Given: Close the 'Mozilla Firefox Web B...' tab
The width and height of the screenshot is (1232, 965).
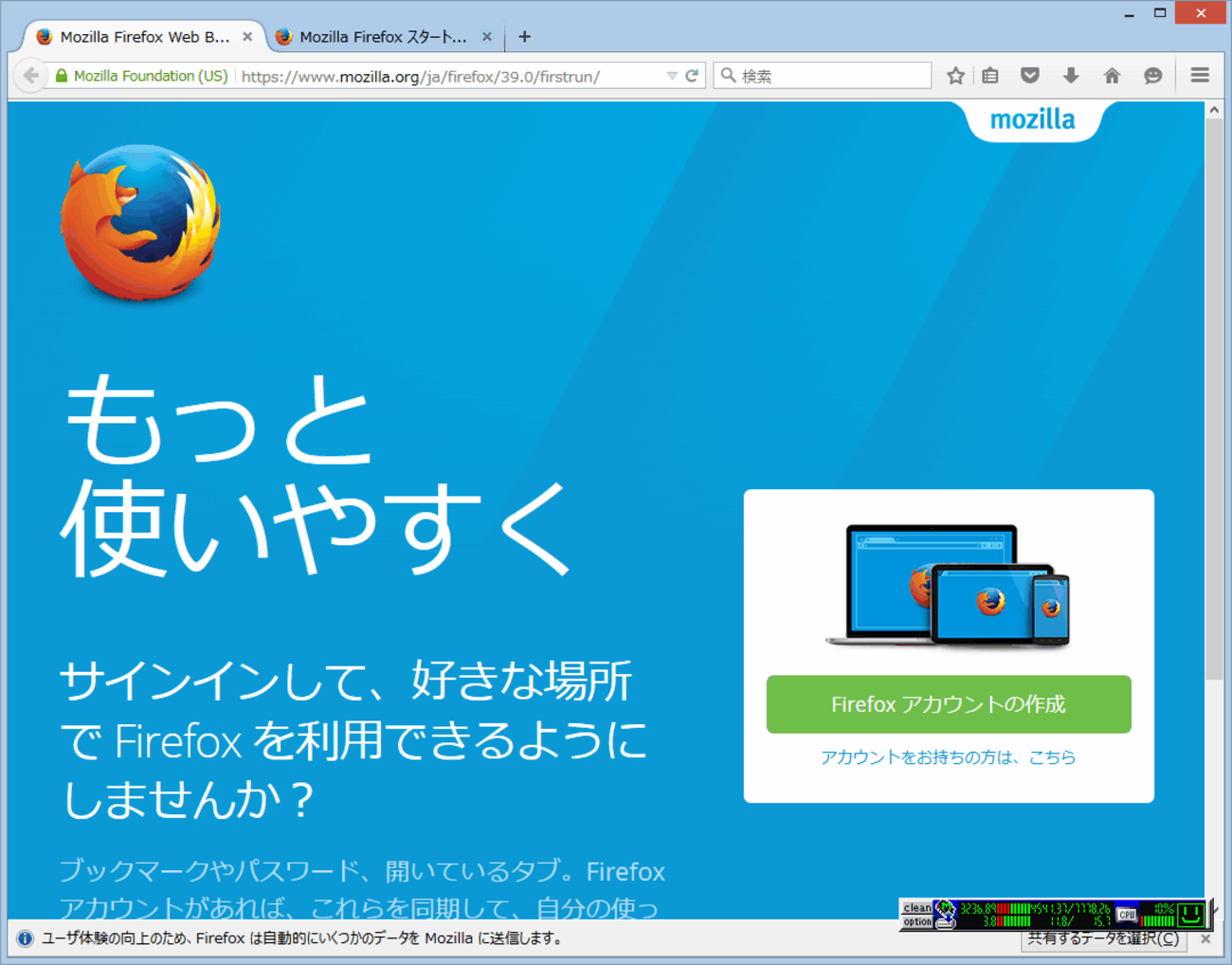Looking at the screenshot, I should tap(247, 37).
